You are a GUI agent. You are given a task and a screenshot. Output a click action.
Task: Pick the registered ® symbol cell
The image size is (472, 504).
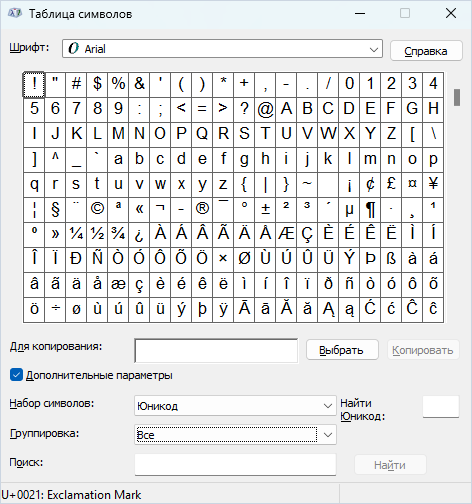pos(202,210)
